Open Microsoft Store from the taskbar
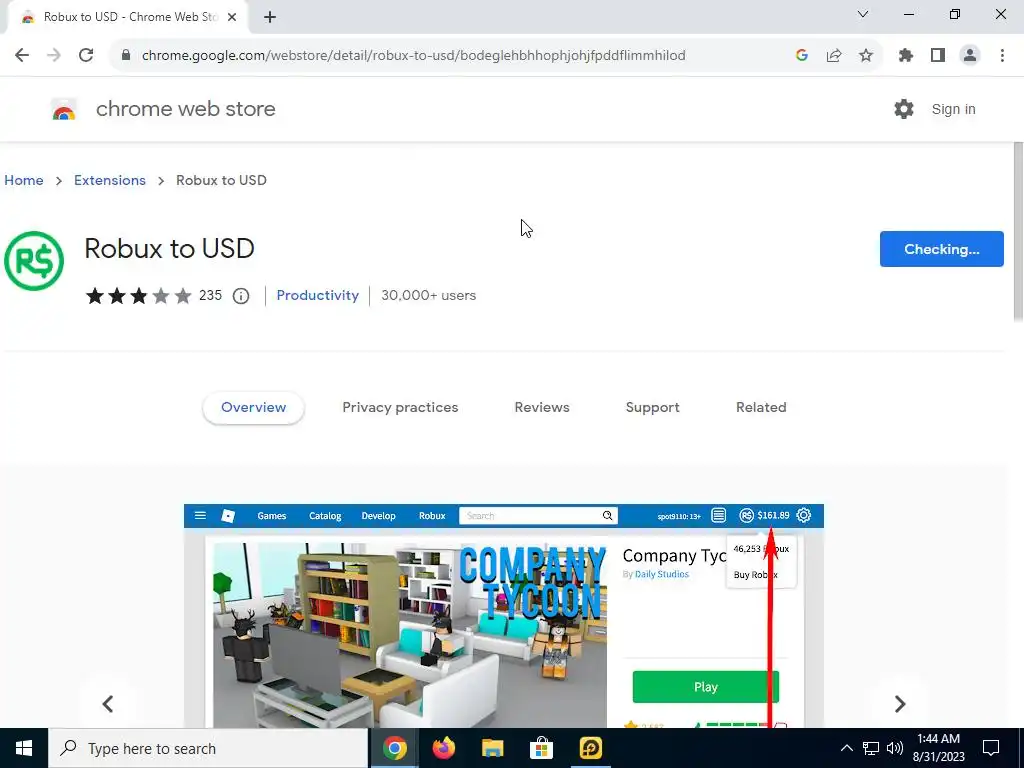Screen dimensions: 1024x768 click(541, 748)
